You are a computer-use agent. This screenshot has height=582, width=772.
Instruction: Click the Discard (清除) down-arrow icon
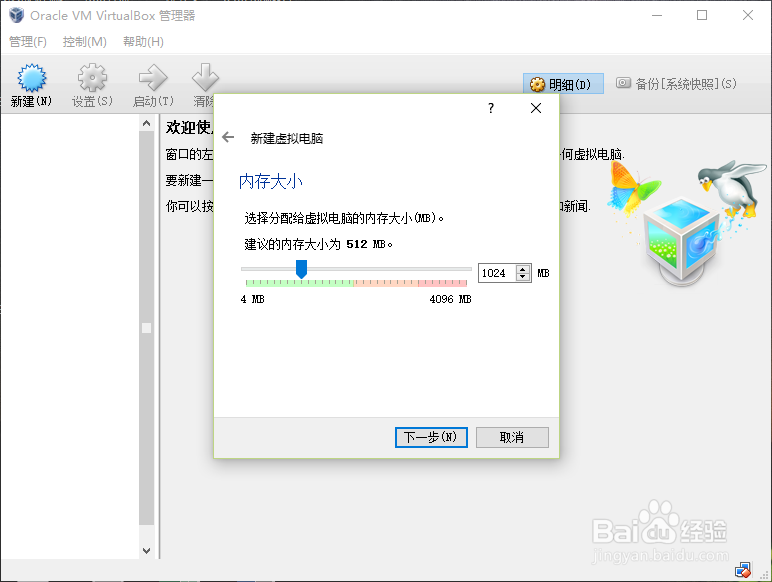pos(205,78)
